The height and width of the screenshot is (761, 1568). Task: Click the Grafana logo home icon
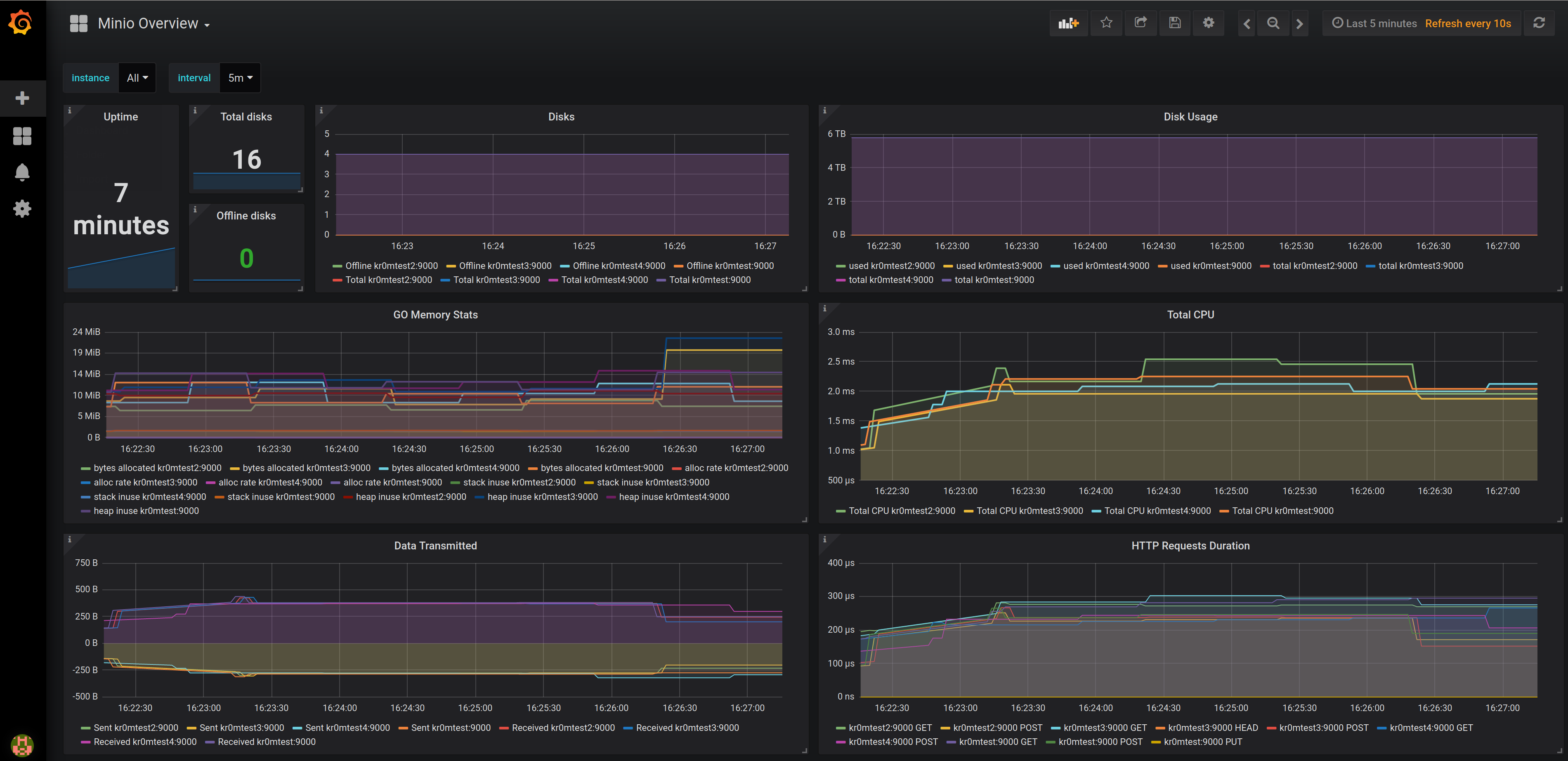[21, 23]
